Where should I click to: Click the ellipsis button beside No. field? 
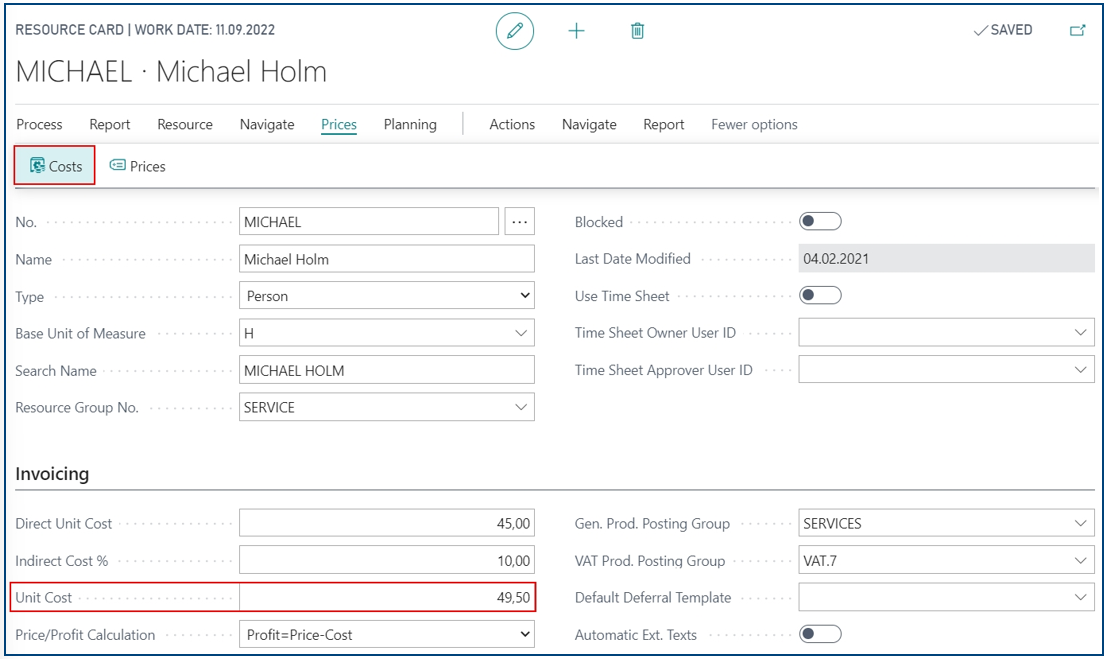pyautogui.click(x=520, y=222)
